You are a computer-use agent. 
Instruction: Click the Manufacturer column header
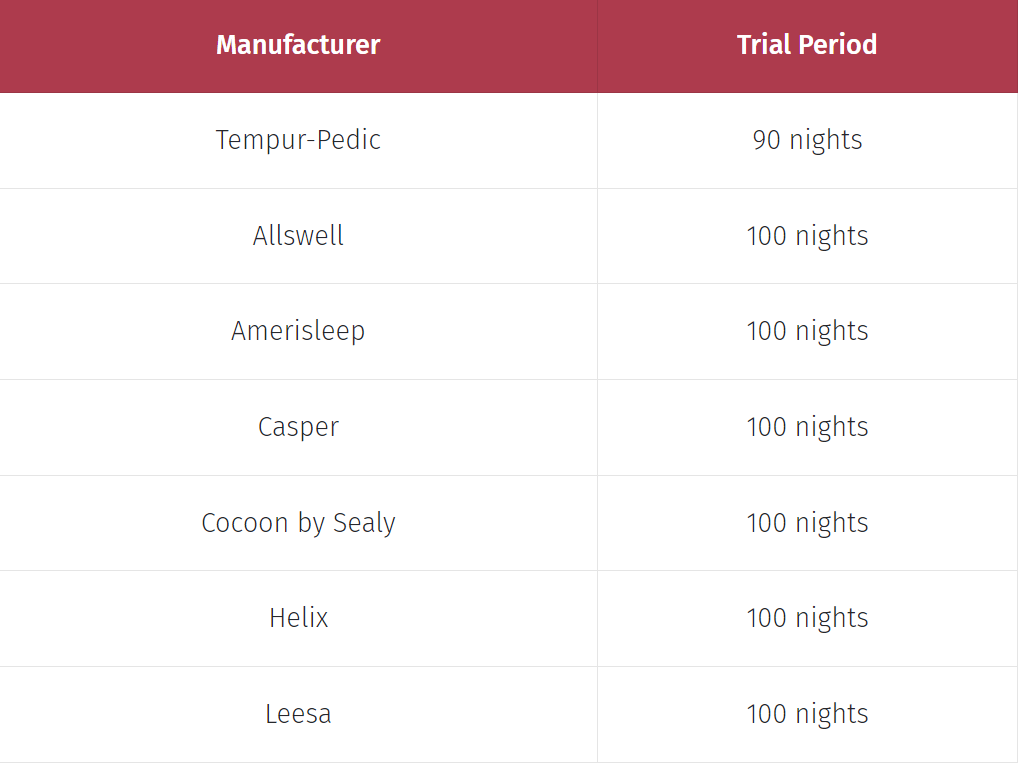(298, 45)
